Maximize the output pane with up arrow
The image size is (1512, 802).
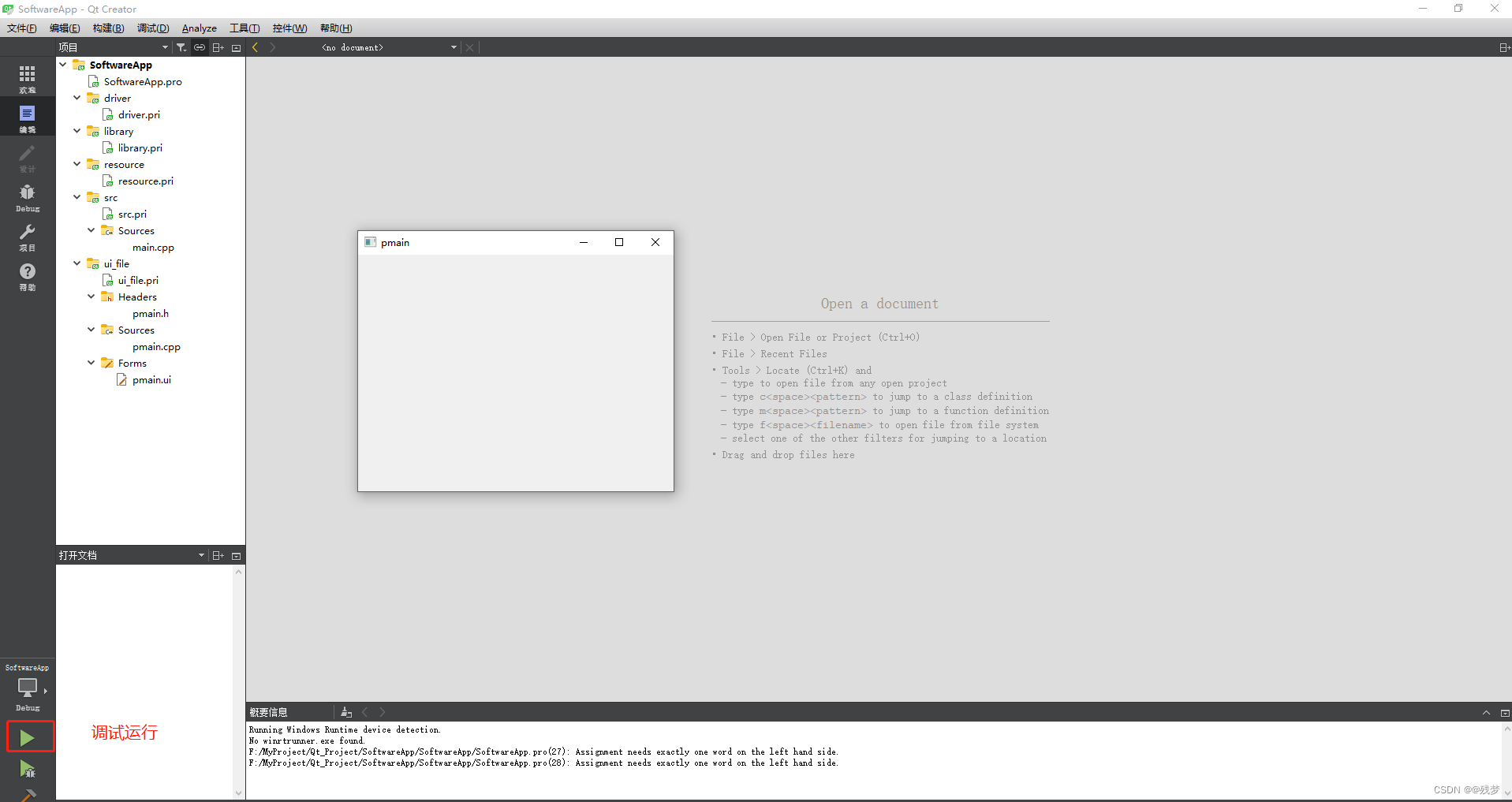[x=1487, y=712]
